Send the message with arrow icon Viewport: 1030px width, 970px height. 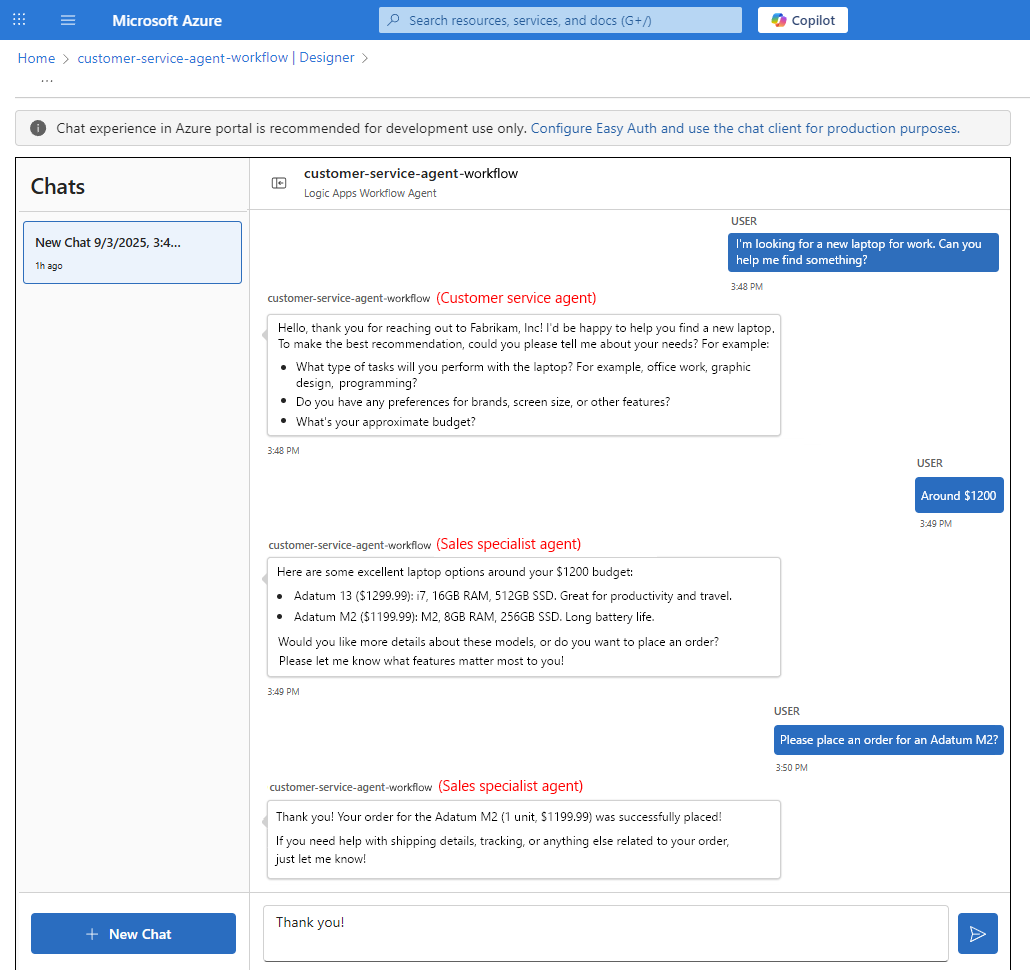977,933
